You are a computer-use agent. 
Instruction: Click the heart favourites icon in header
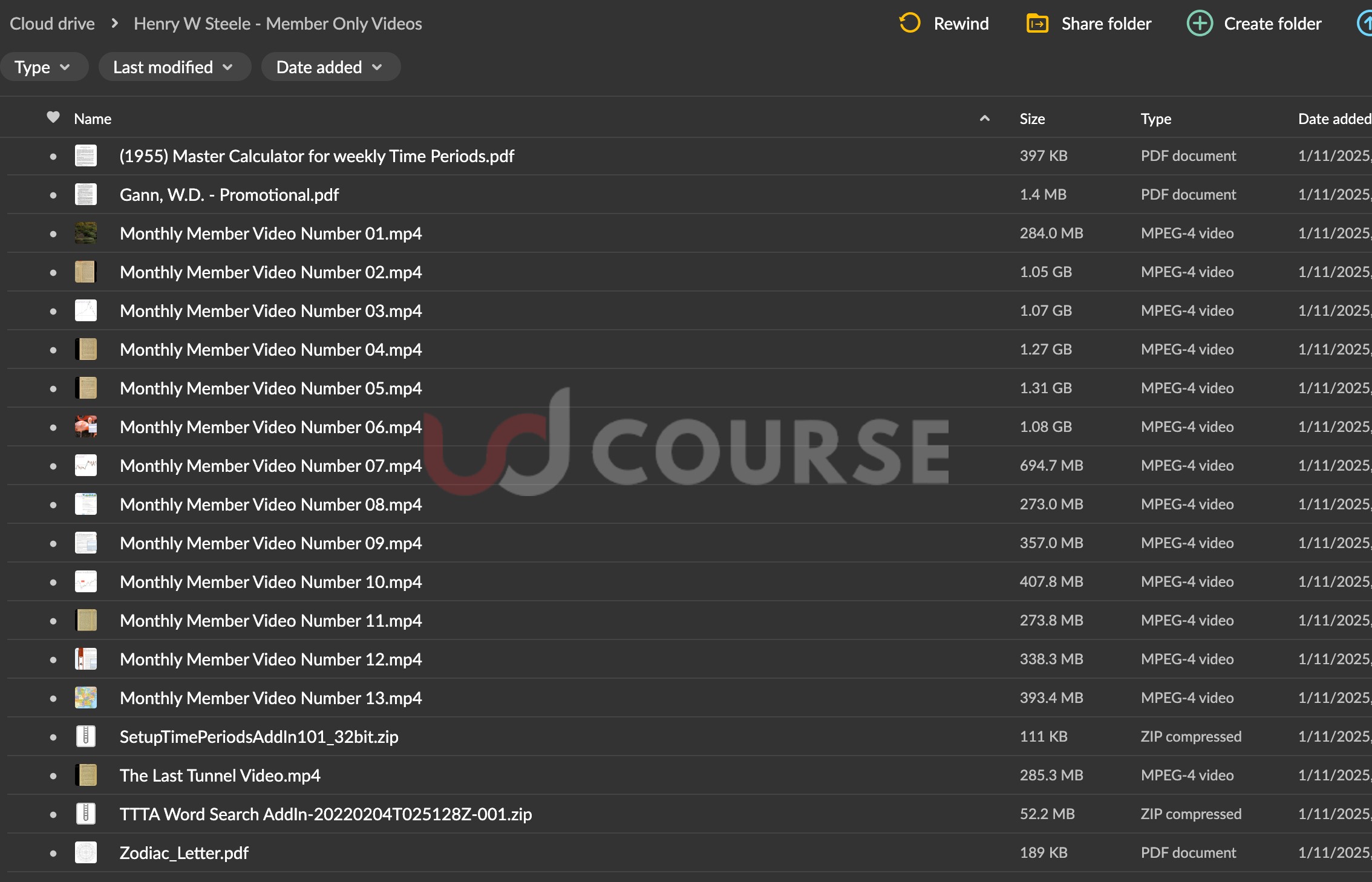(x=53, y=117)
